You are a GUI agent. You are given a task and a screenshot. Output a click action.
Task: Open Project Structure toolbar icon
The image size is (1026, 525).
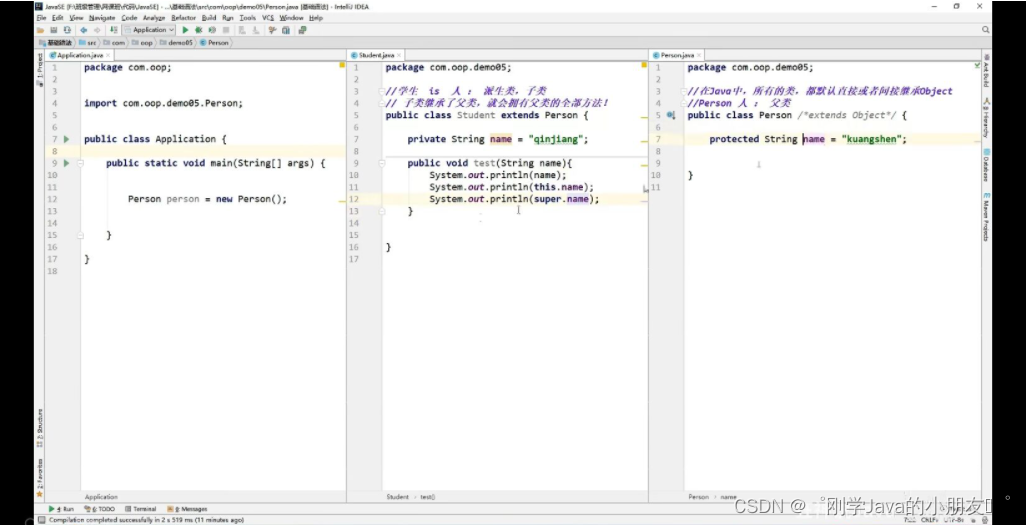(x=286, y=30)
